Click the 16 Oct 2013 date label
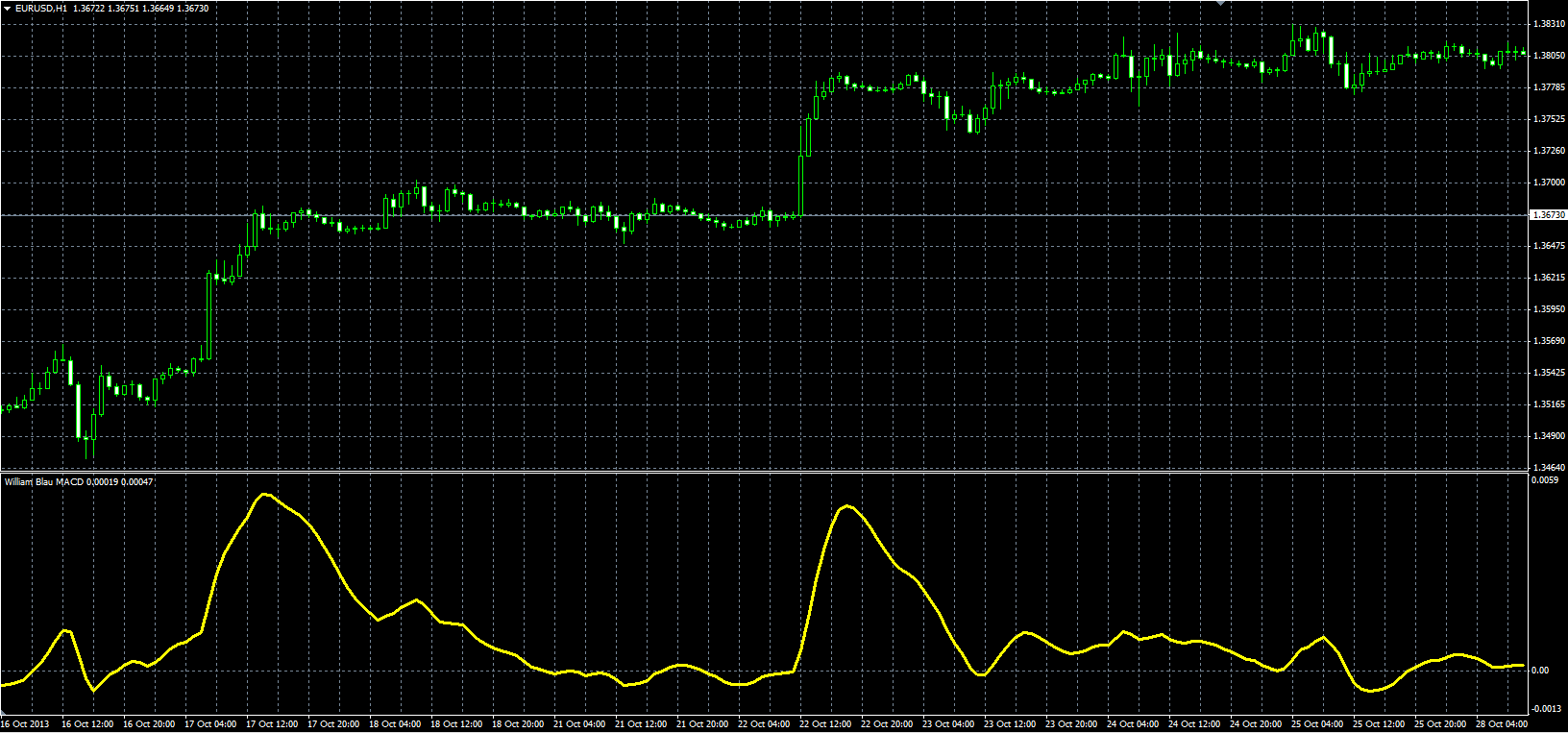 (25, 724)
